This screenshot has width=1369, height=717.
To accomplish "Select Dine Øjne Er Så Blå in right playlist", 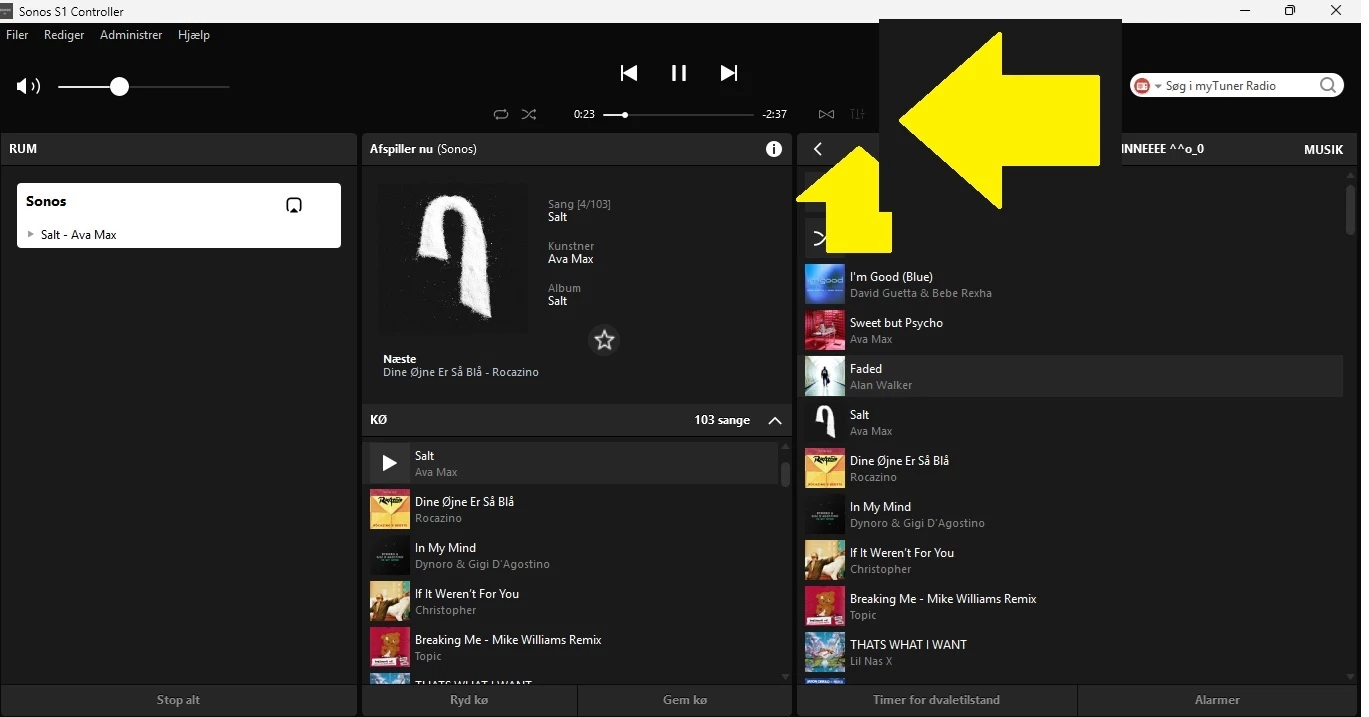I will click(x=1074, y=468).
